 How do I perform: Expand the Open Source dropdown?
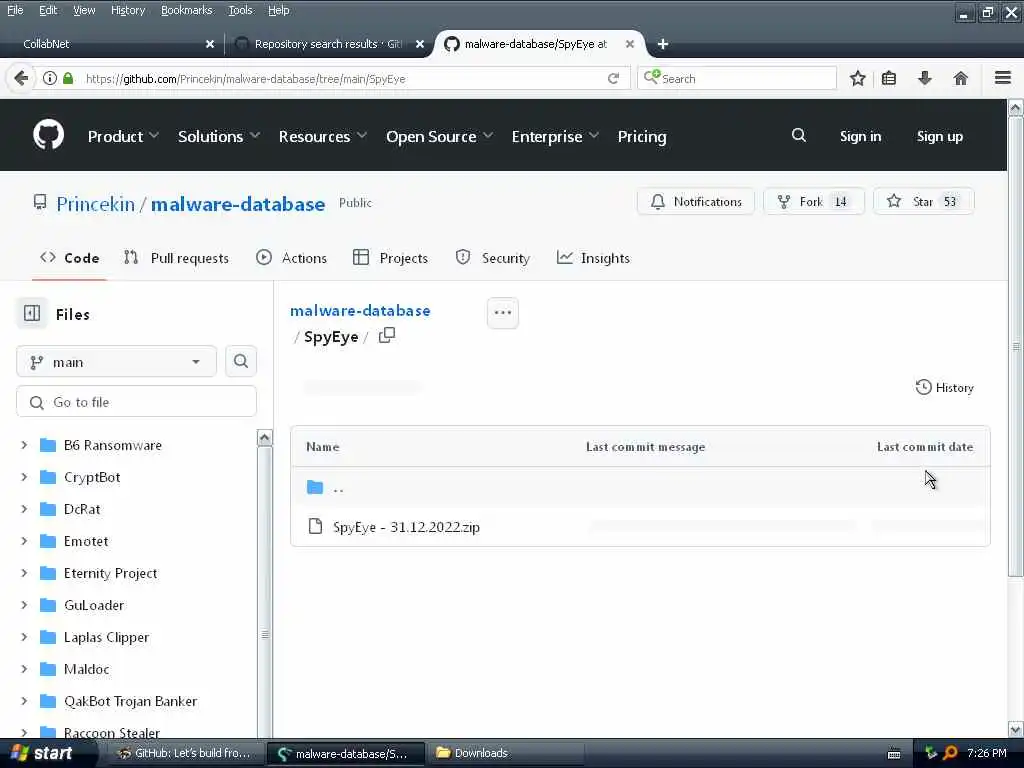(x=439, y=136)
